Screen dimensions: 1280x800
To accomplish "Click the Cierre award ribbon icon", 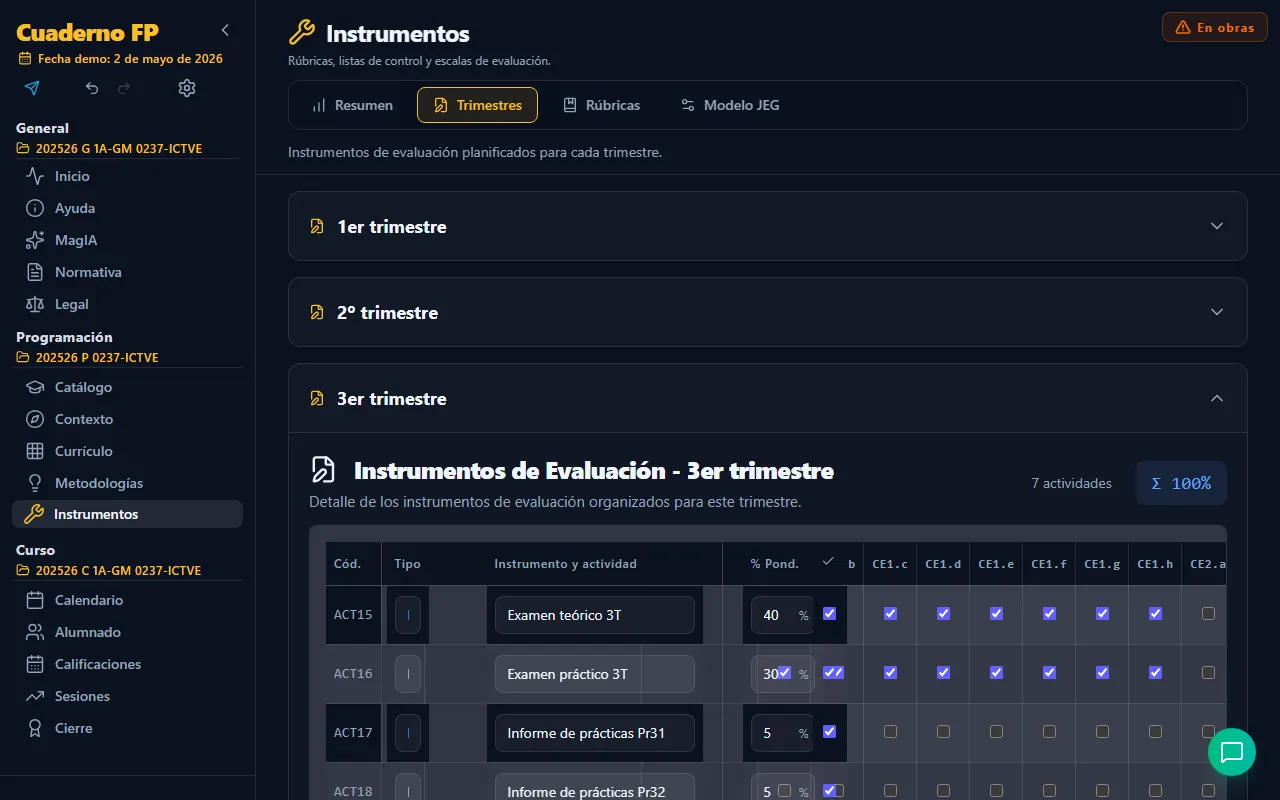I will [35, 728].
